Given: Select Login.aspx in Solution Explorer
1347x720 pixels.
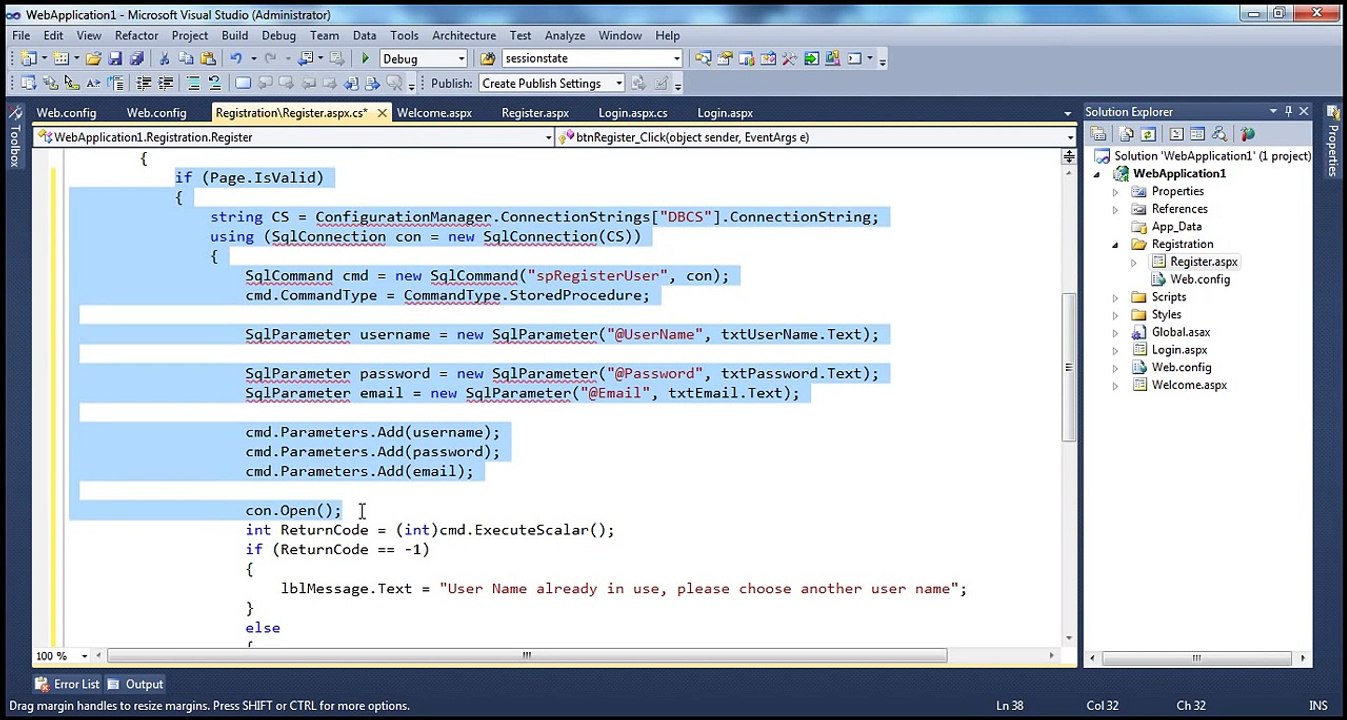Looking at the screenshot, I should pyautogui.click(x=1179, y=350).
